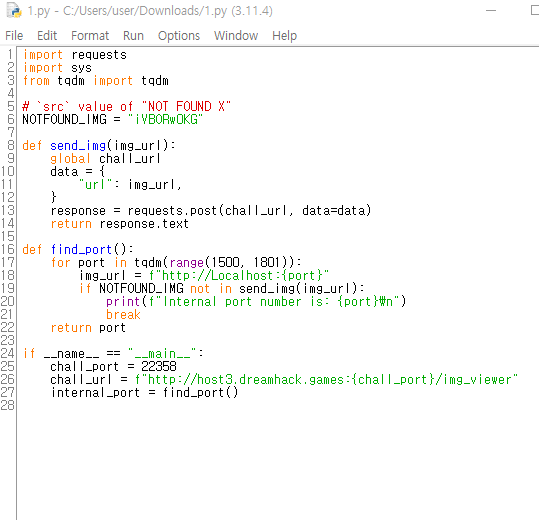Minimize the IDLE editor window
The width and height of the screenshot is (539, 520).
(491, 11)
